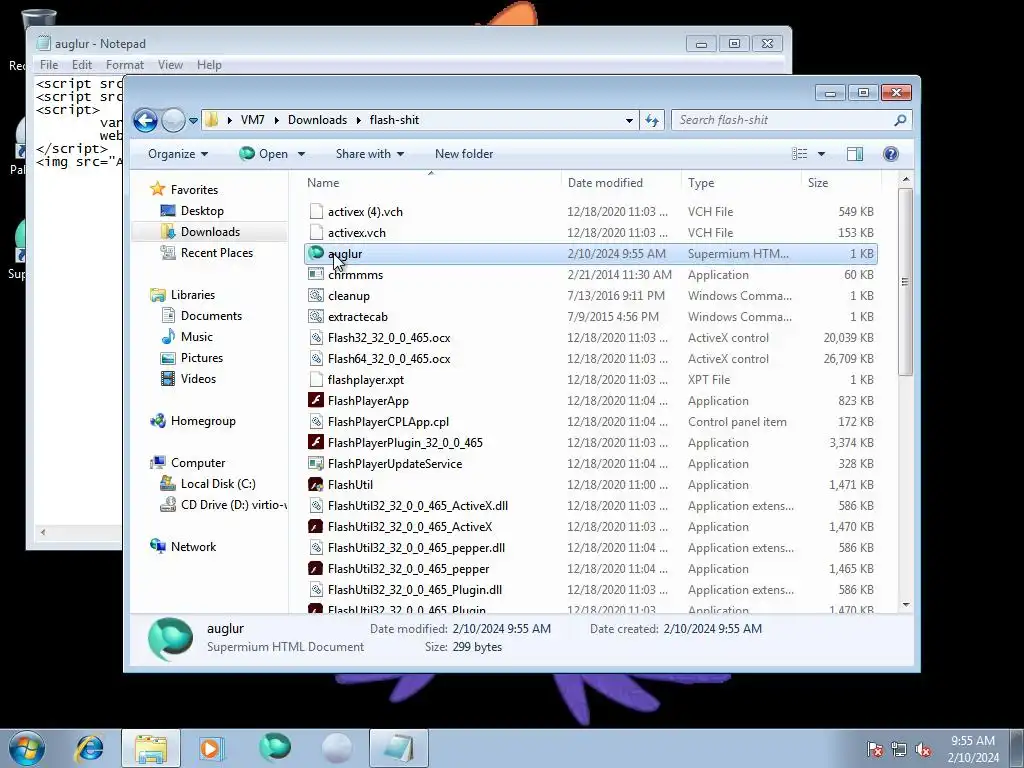The height and width of the screenshot is (768, 1024).
Task: Select Flash32_32_0_0_465.ocx file icon
Action: (x=316, y=337)
